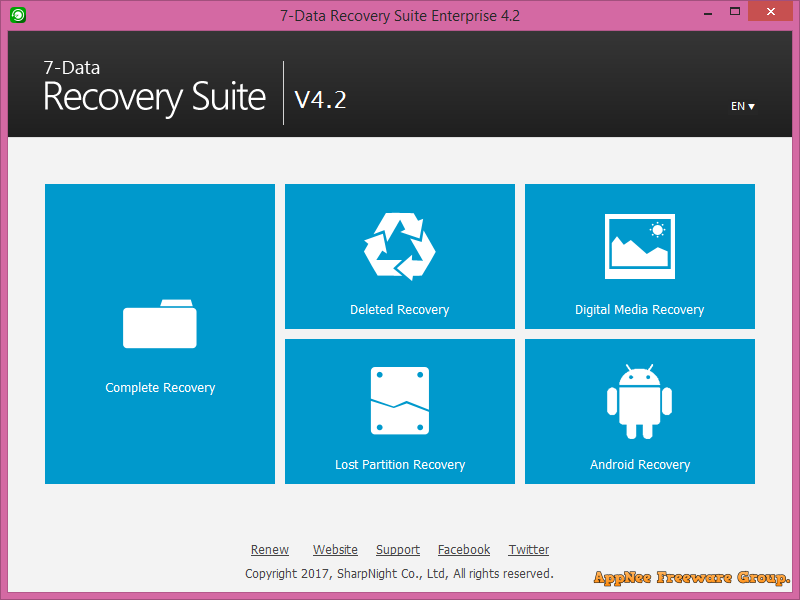800x600 pixels.
Task: Click the green app icon in title bar
Action: pos(18,15)
